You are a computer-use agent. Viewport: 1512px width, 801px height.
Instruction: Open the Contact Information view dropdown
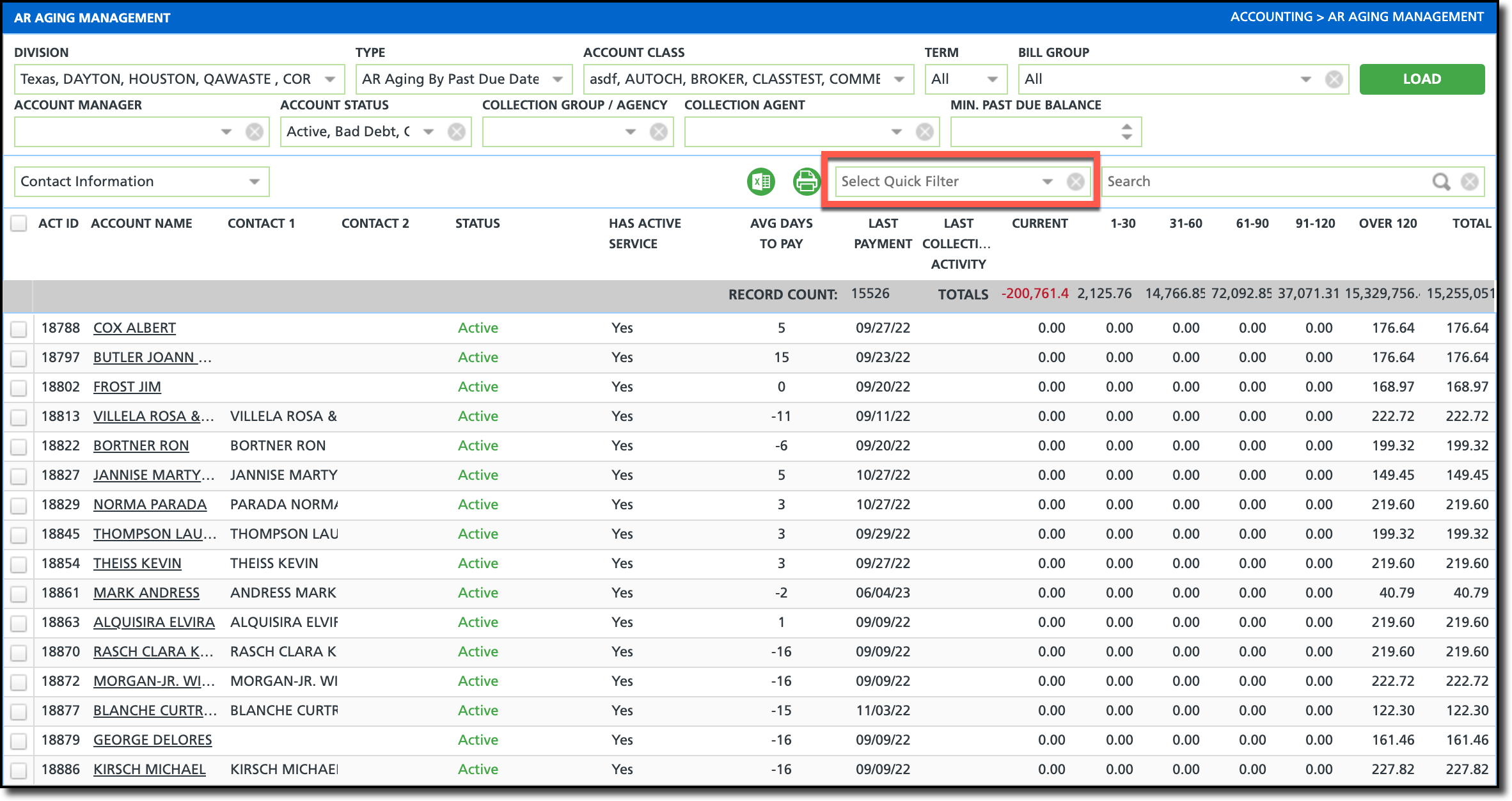coord(255,182)
